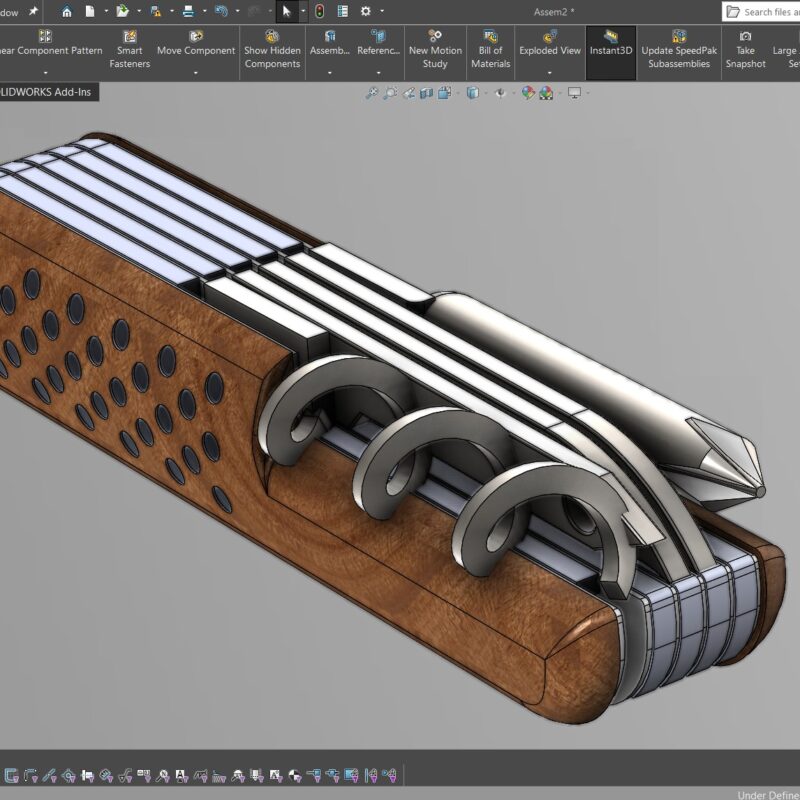Toggle Show Hidden Components
Screen dimensions: 800x800
tap(272, 50)
